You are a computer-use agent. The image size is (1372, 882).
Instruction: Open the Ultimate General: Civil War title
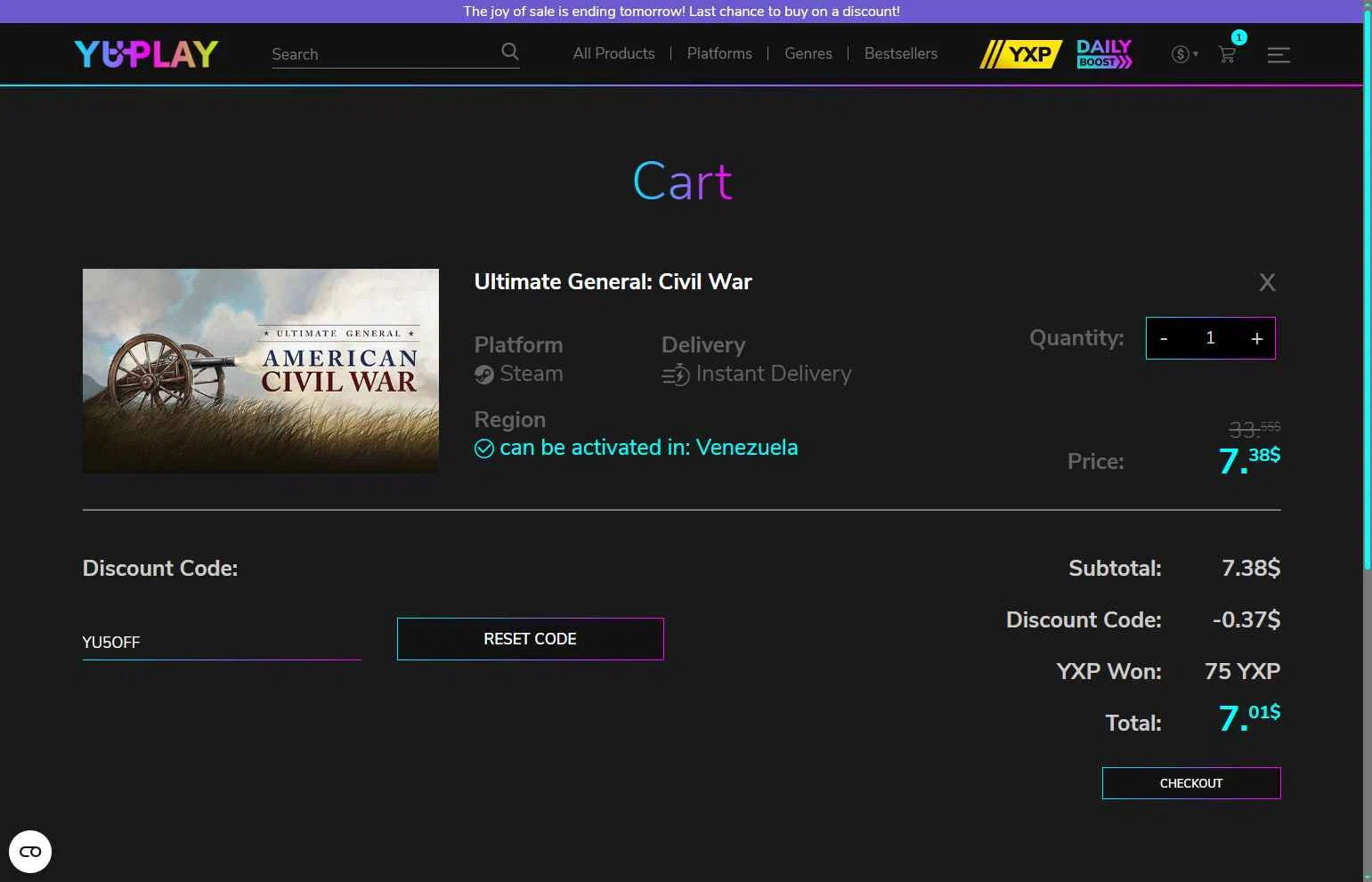(x=613, y=282)
